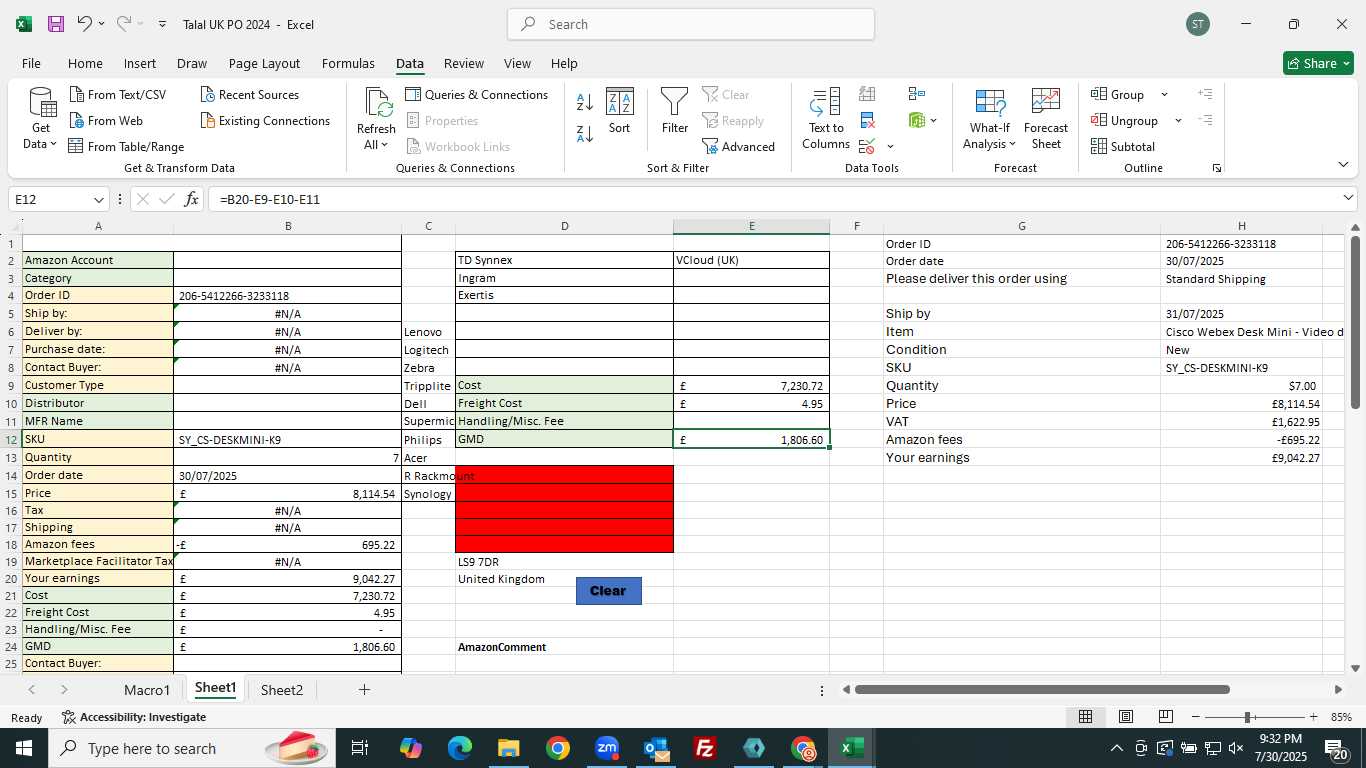Switch to the Insert tab
Viewport: 1366px width, 768px height.
[x=140, y=63]
